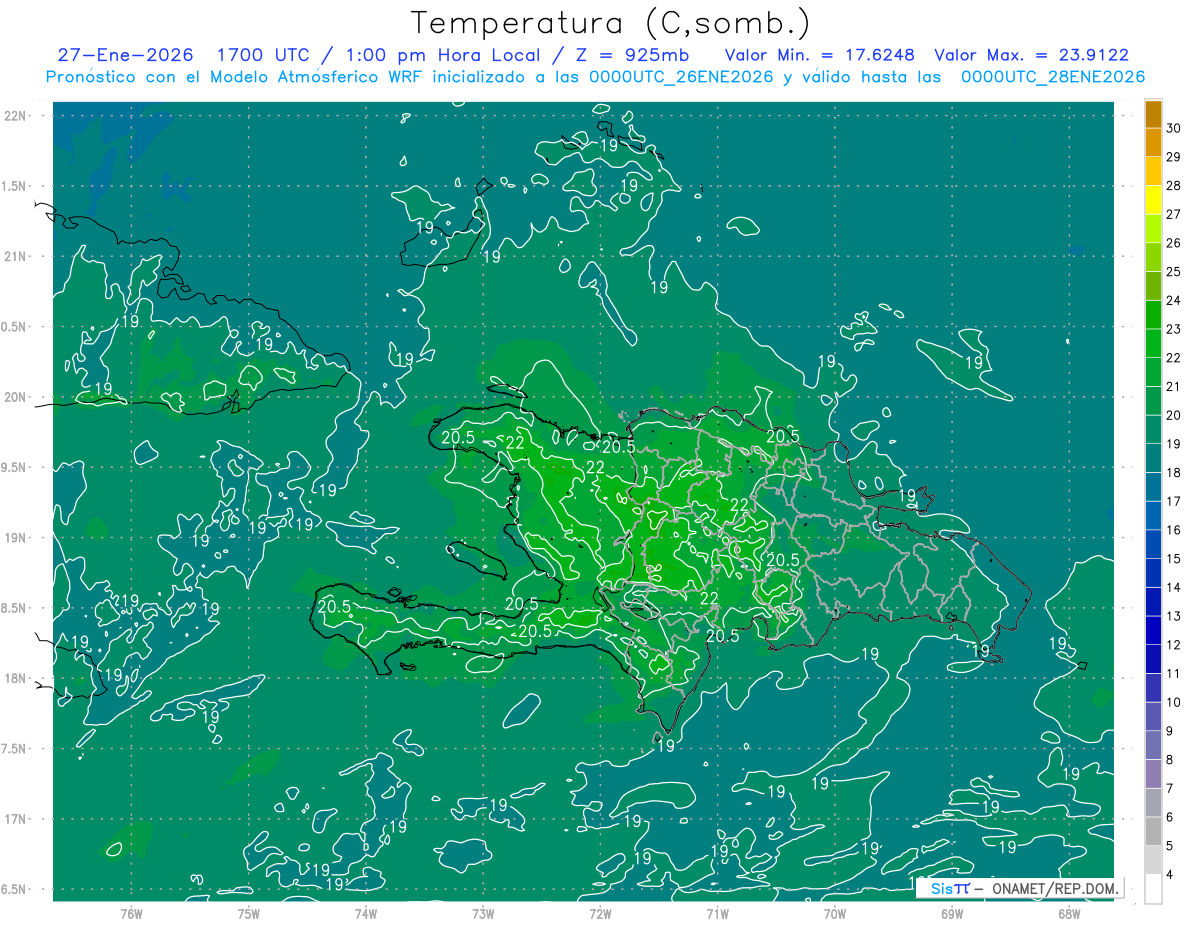Click the '71W' longitude axis label
The height and width of the screenshot is (927, 1200).
717,914
